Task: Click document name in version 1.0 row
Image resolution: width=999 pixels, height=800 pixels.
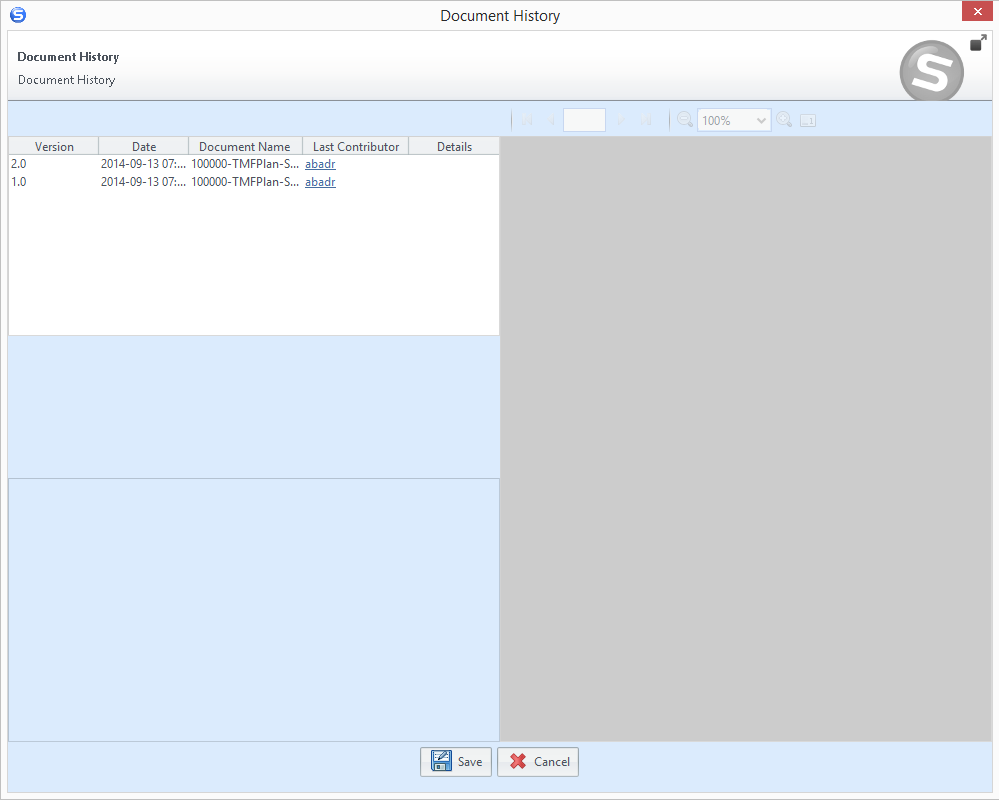Action: 245,182
